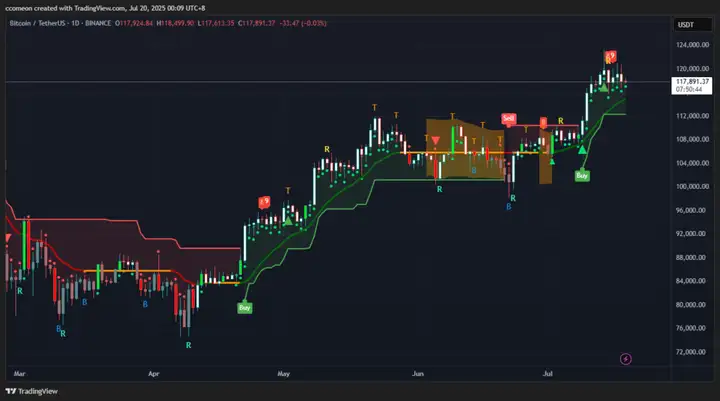Click the header text 'ccomeon created with TradingView.com'

point(65,8)
